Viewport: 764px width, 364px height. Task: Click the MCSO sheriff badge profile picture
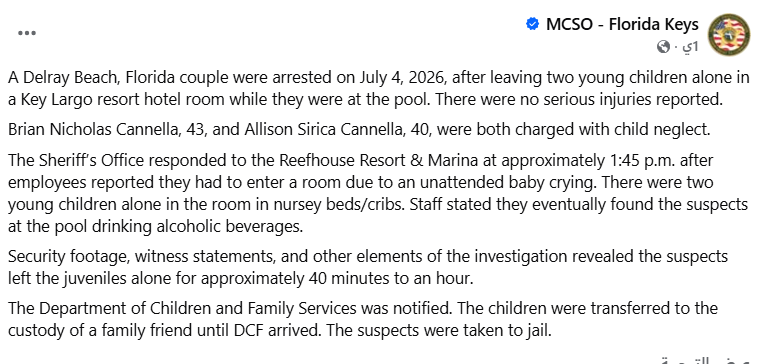pyautogui.click(x=729, y=35)
